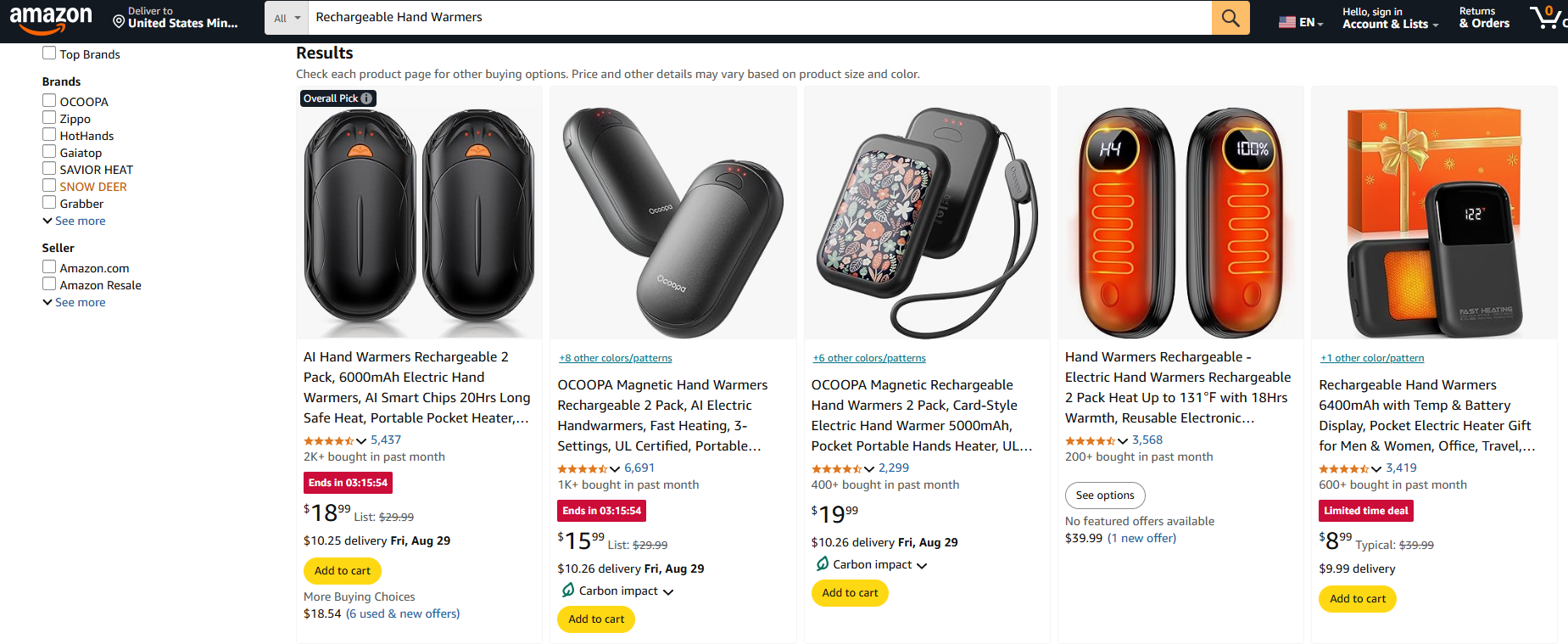Enable the Amazon Resale seller filter

point(48,283)
